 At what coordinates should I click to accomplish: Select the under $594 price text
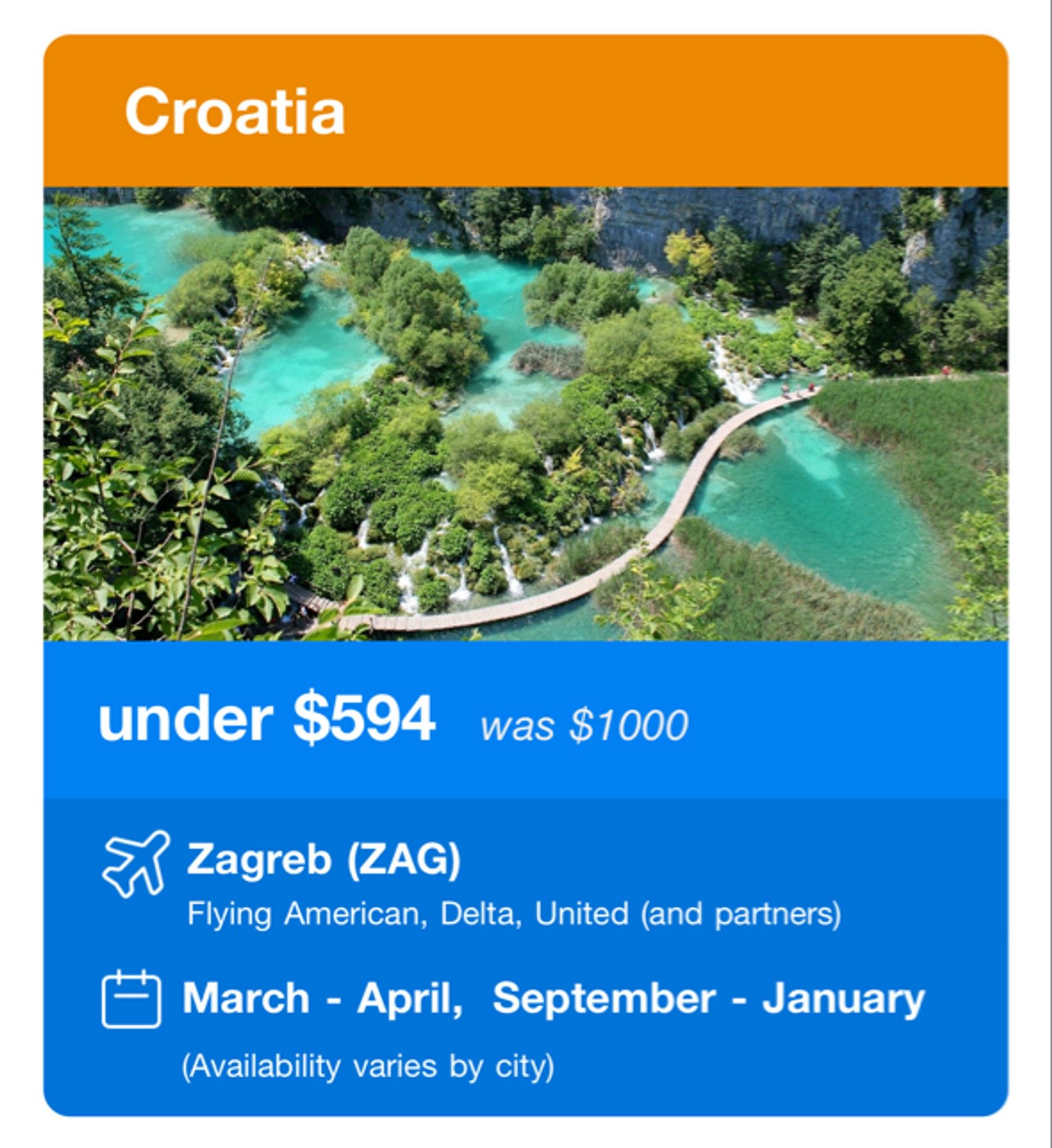pos(266,720)
